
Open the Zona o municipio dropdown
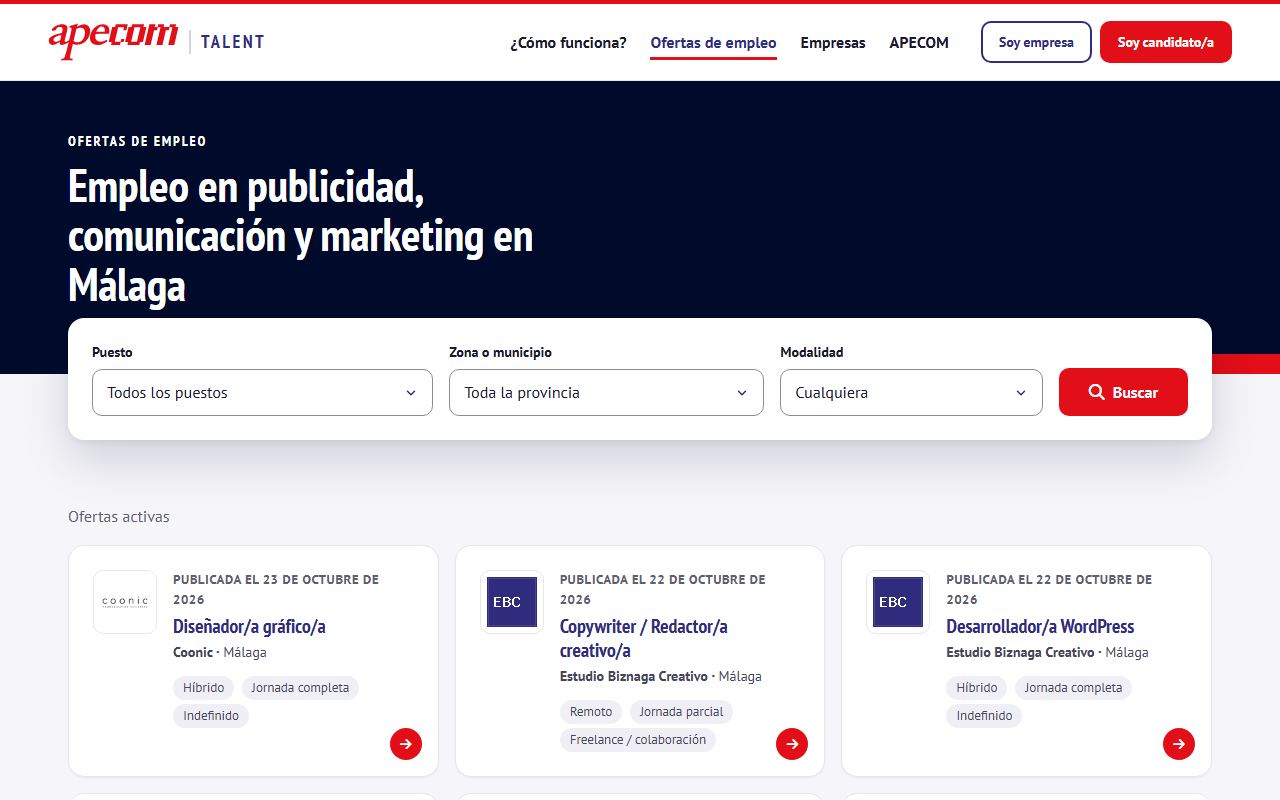[x=606, y=393]
